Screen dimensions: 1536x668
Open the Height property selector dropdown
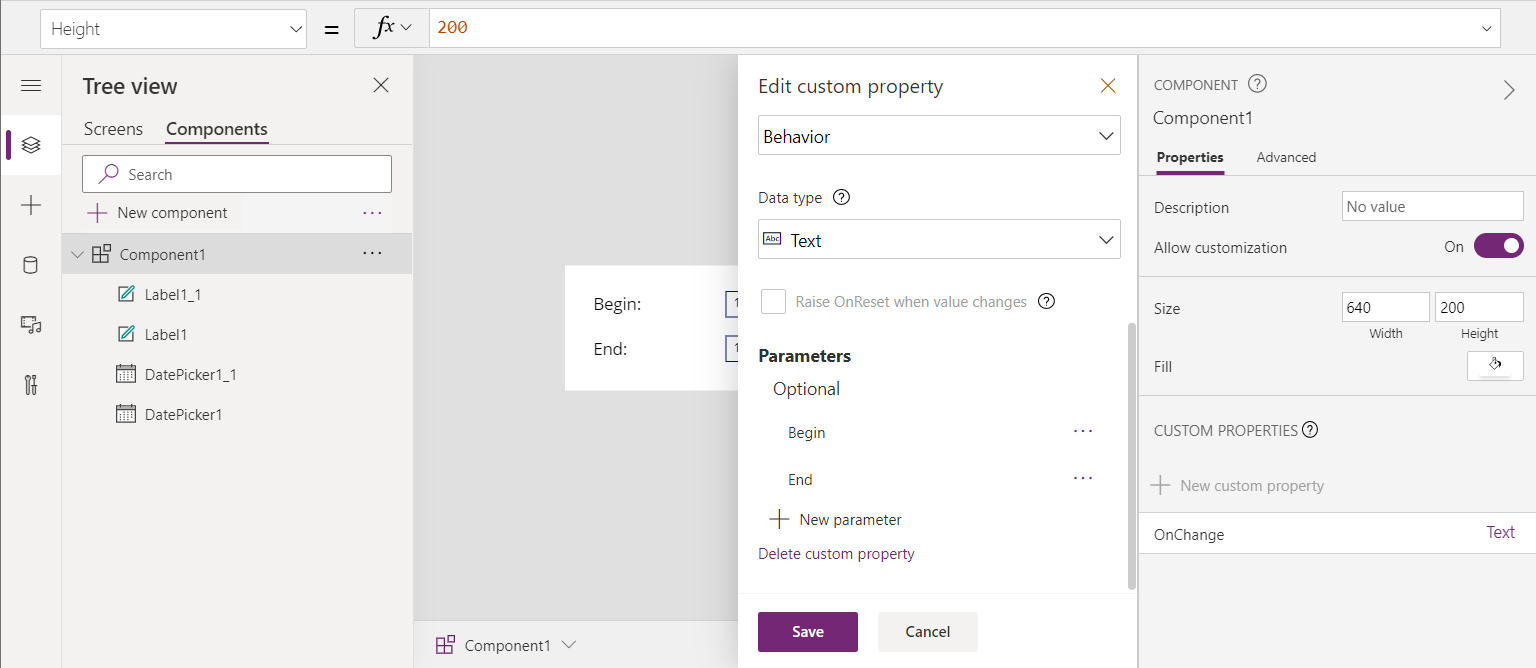click(173, 29)
